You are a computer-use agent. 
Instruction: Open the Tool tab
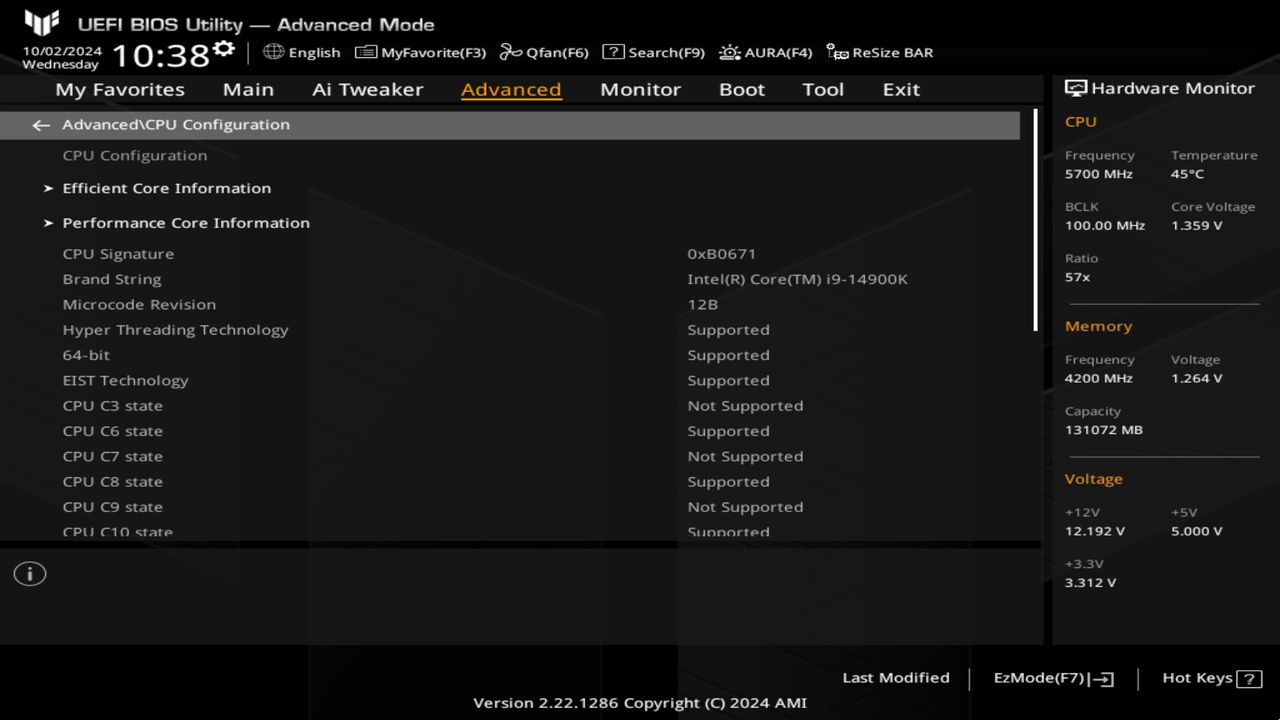tap(823, 89)
